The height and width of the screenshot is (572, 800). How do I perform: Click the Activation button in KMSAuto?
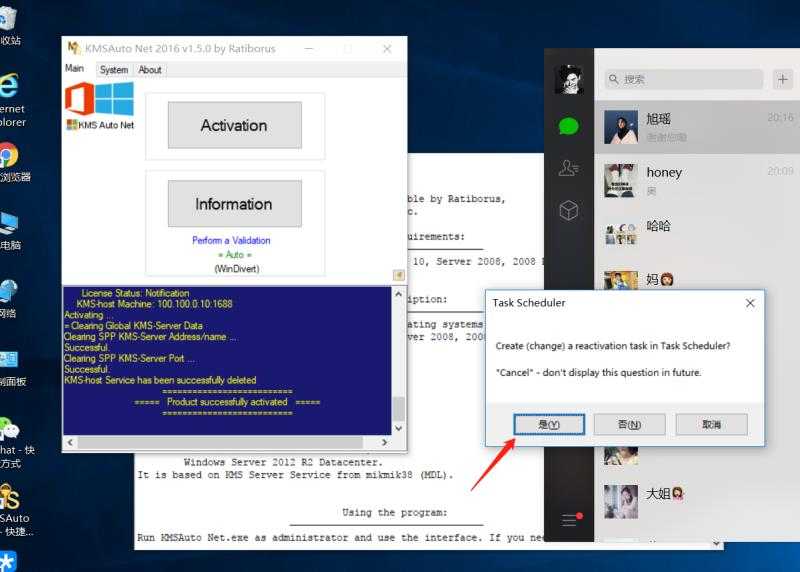pyautogui.click(x=235, y=125)
